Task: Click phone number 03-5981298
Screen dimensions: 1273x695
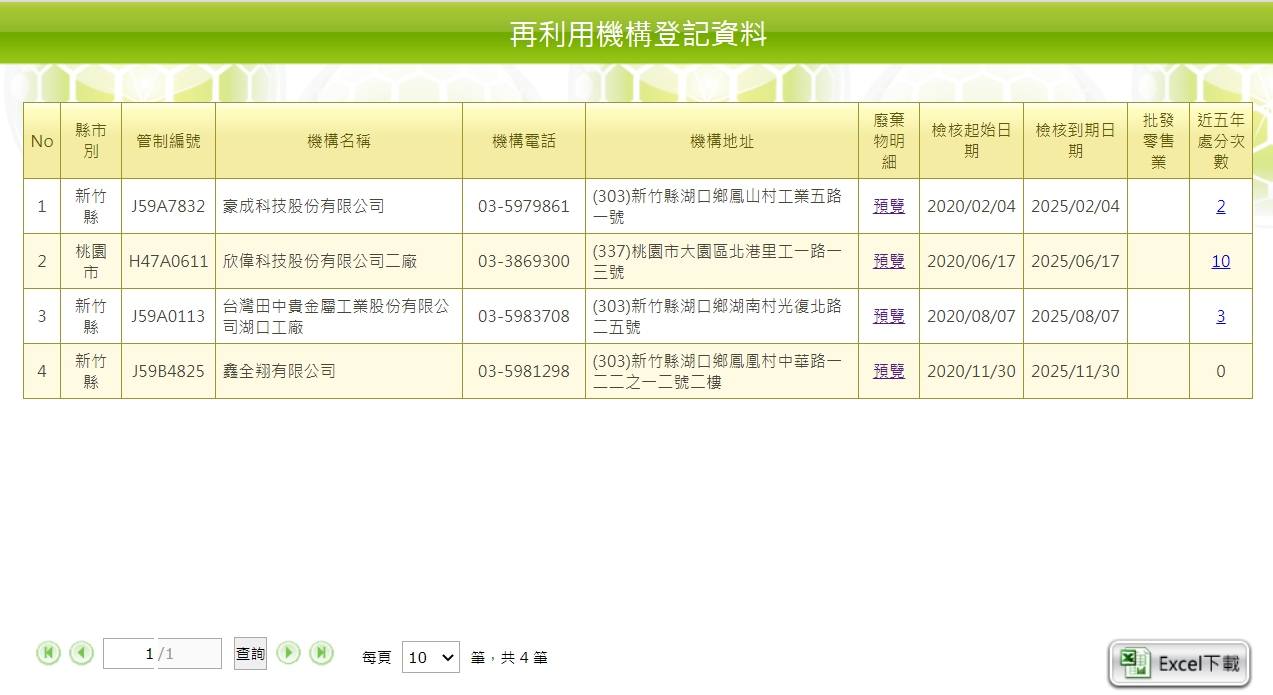Action: point(523,371)
